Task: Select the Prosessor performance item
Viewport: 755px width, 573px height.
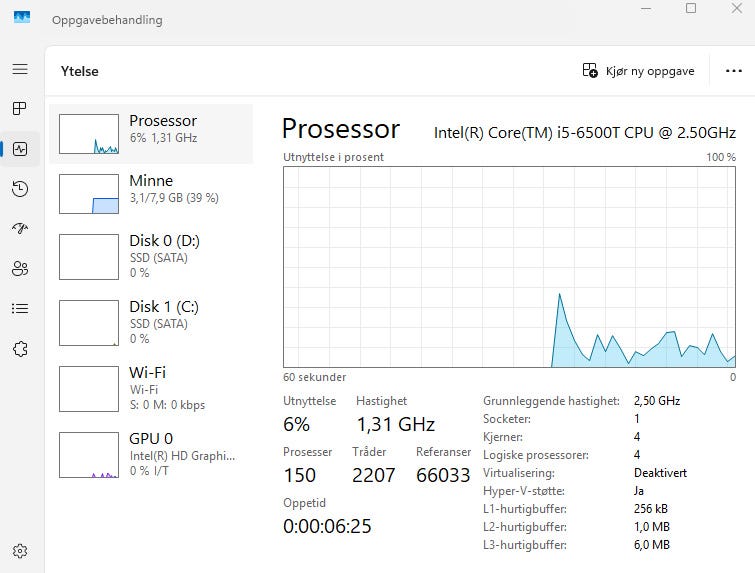Action: click(x=151, y=134)
